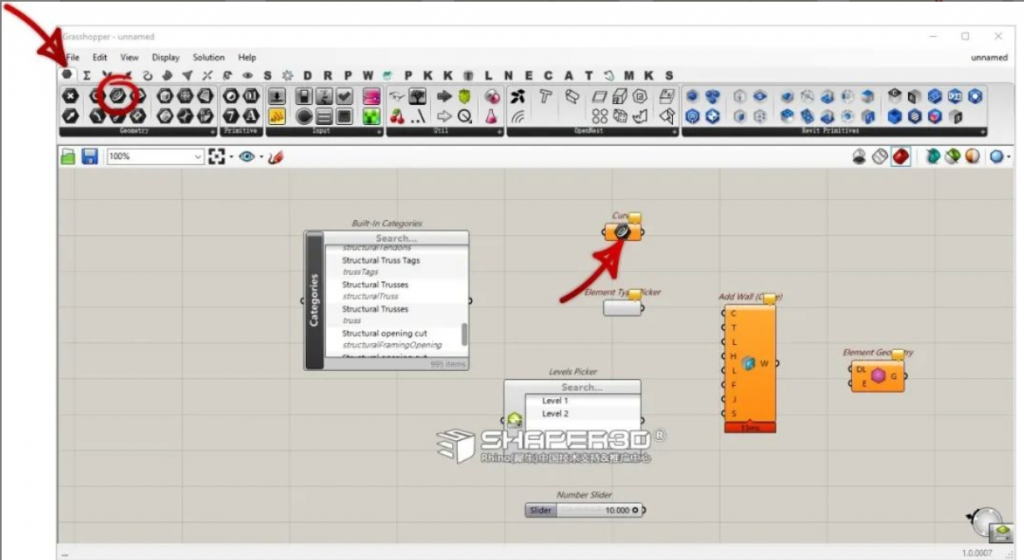Select the '01' primitive parameter icon
Viewport: 1024px width, 560px height.
pos(251,97)
